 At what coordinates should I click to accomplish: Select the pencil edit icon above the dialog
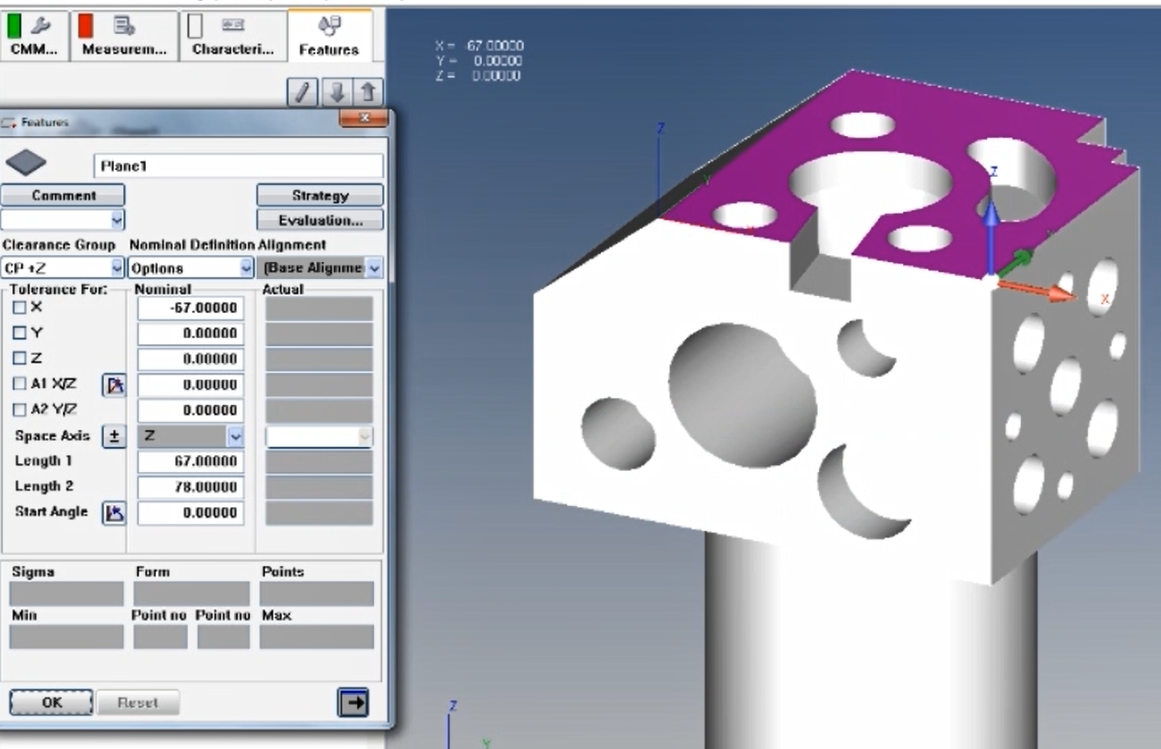point(302,92)
